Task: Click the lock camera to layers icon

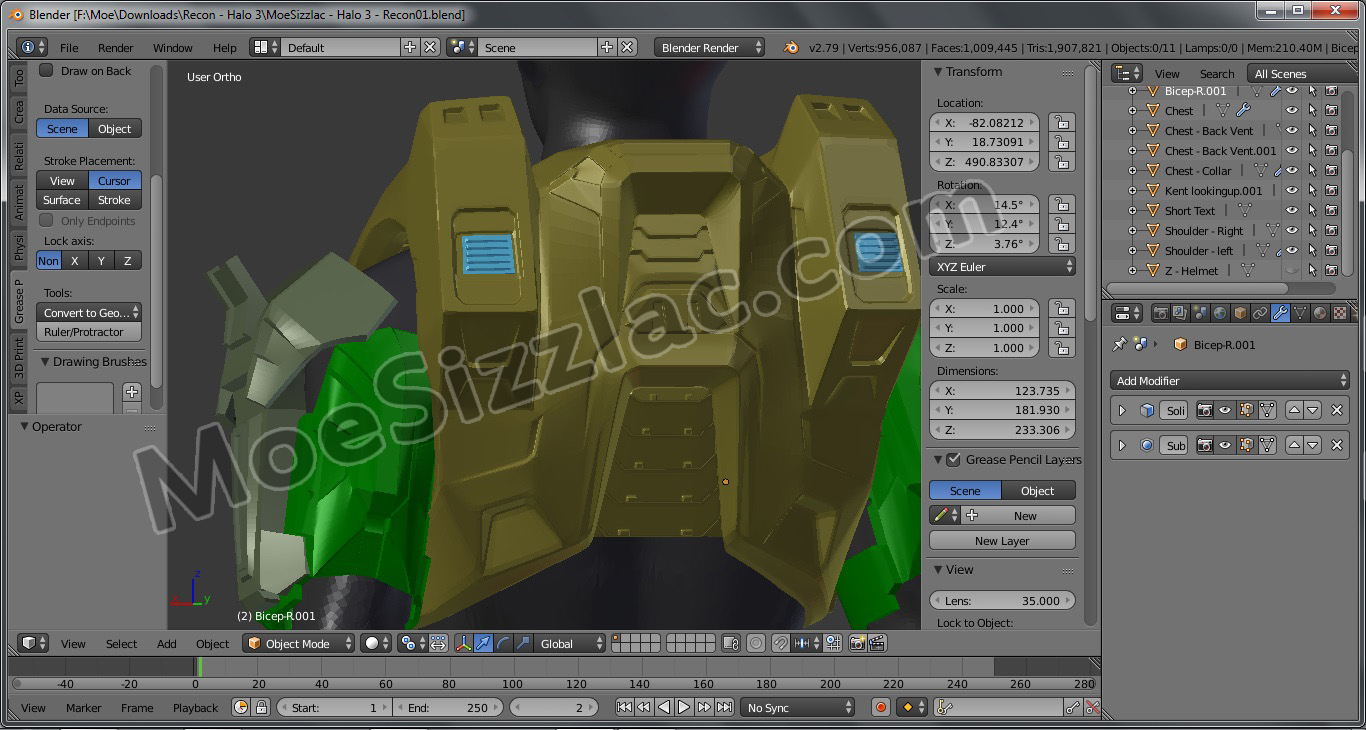Action: coord(731,644)
